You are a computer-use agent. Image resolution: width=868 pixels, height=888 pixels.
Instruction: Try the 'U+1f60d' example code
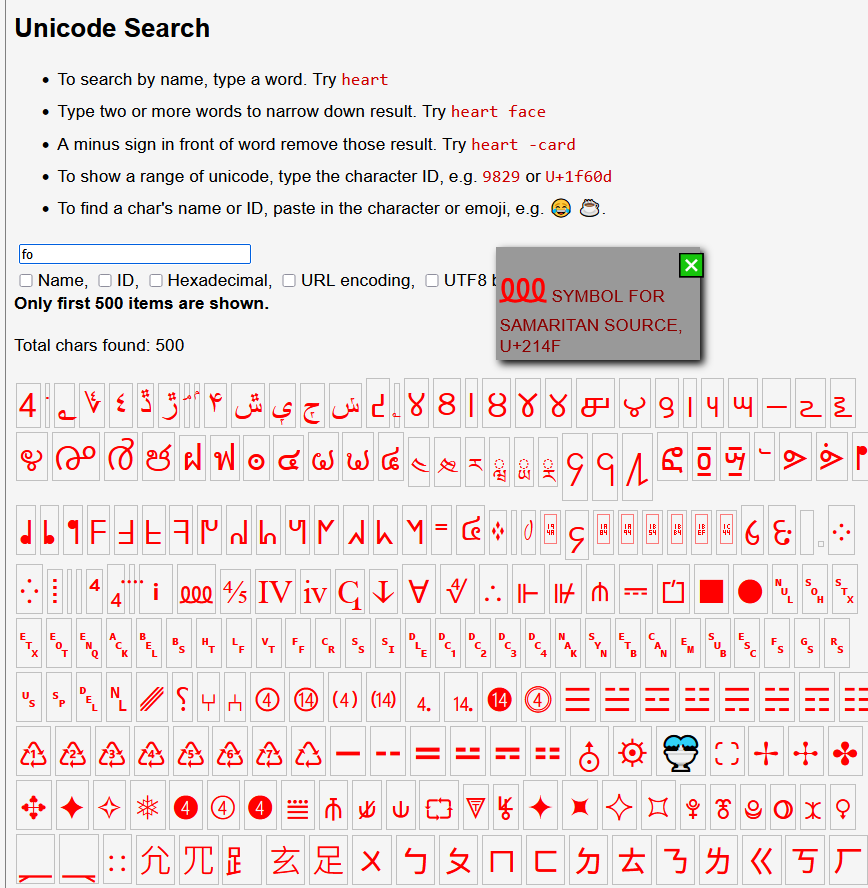point(578,177)
